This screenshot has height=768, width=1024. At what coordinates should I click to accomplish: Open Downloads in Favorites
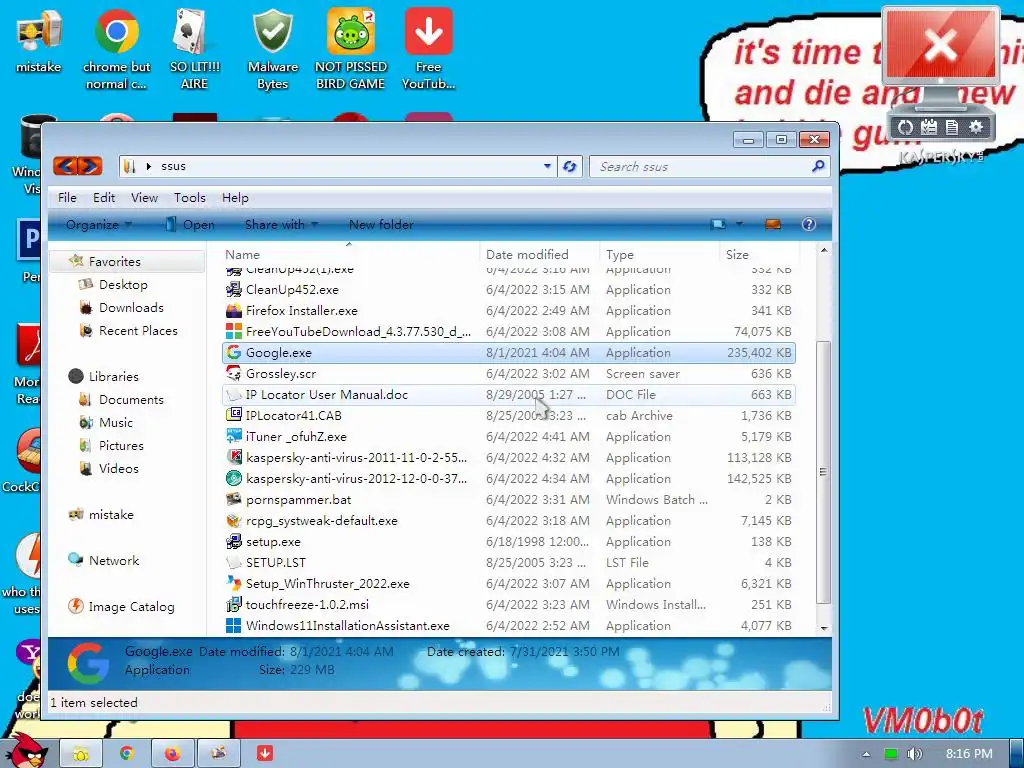(131, 308)
